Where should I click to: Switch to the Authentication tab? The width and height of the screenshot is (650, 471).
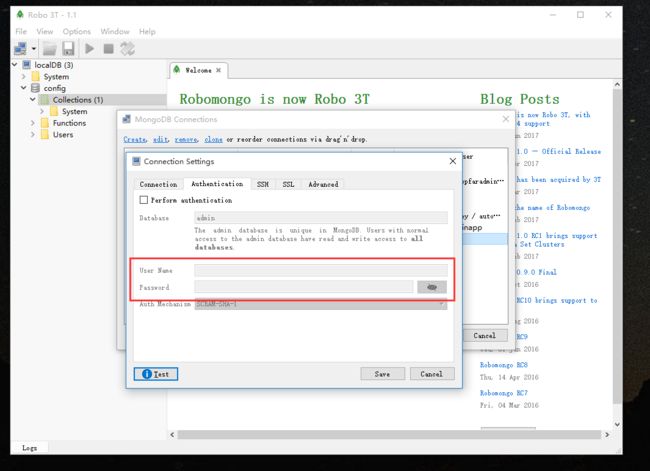click(217, 184)
